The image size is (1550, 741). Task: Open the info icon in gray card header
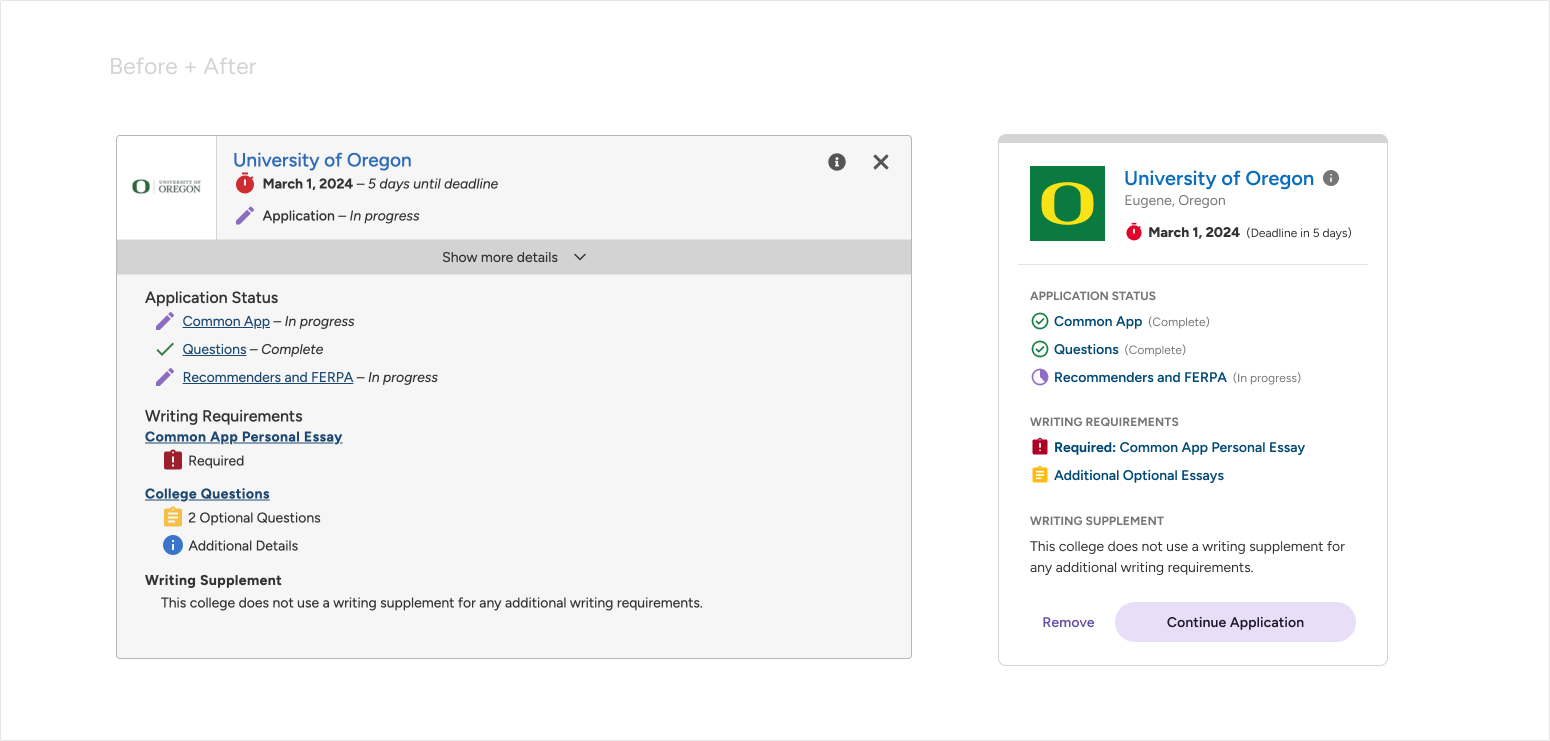click(x=837, y=162)
